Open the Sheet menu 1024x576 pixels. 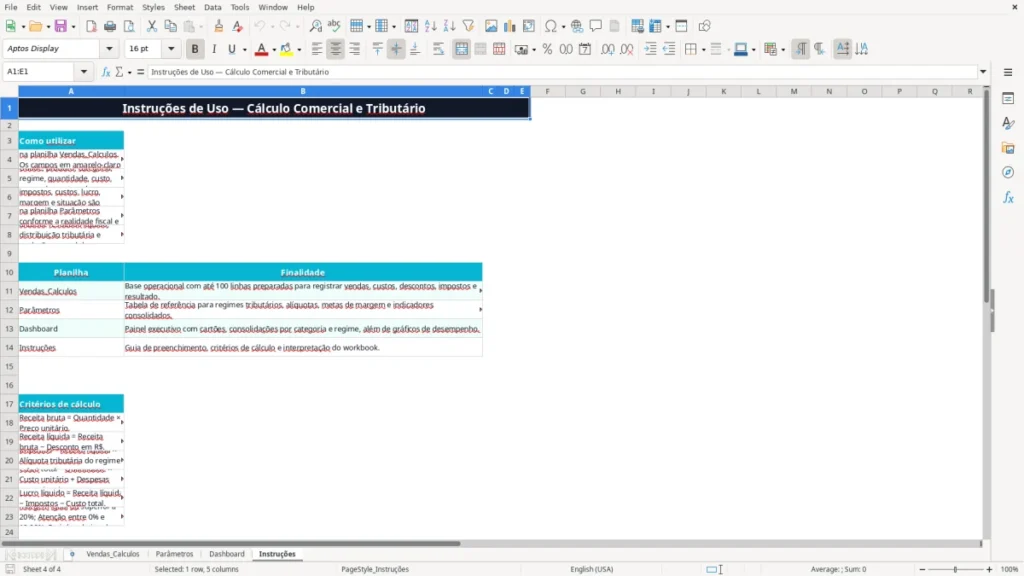[x=184, y=7]
